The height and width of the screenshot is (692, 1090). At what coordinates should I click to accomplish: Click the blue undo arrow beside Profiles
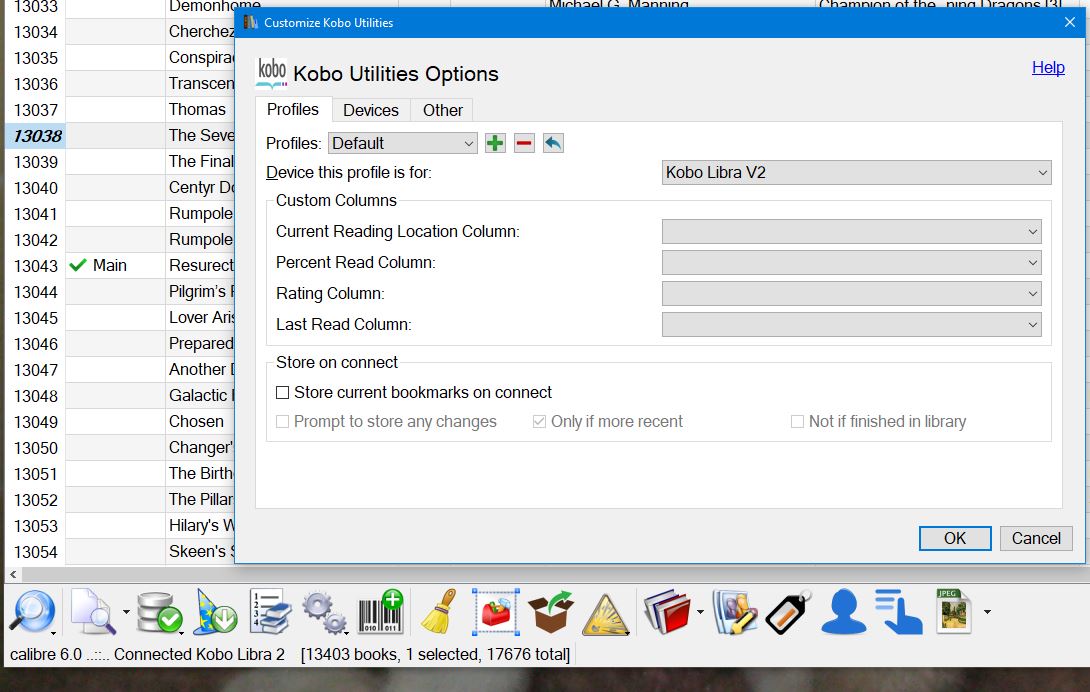(553, 143)
